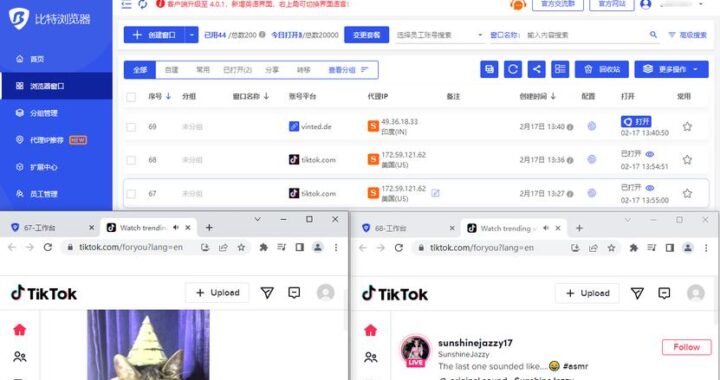Click the list layout icon button

click(x=560, y=69)
